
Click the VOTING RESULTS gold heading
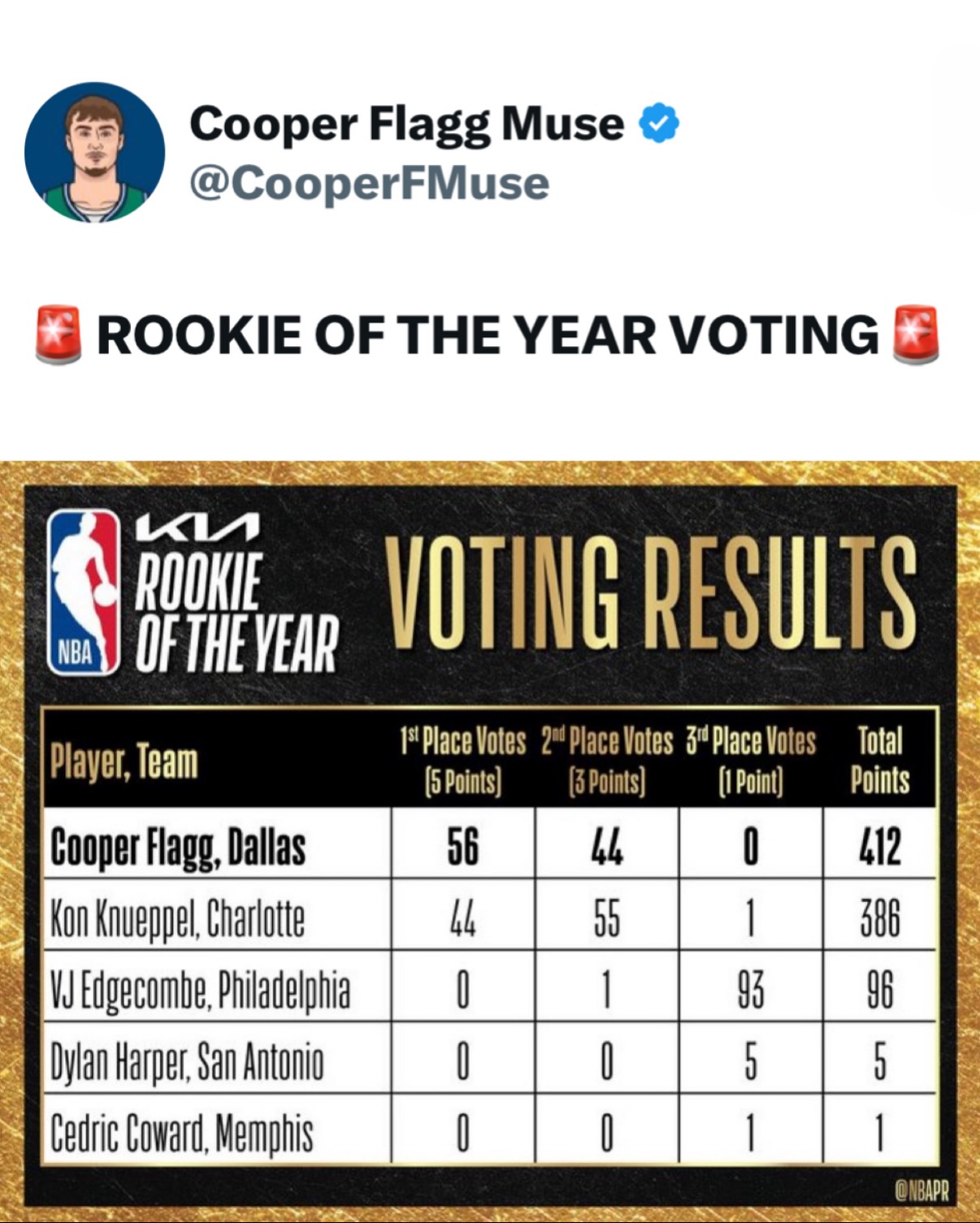pyautogui.click(x=650, y=594)
